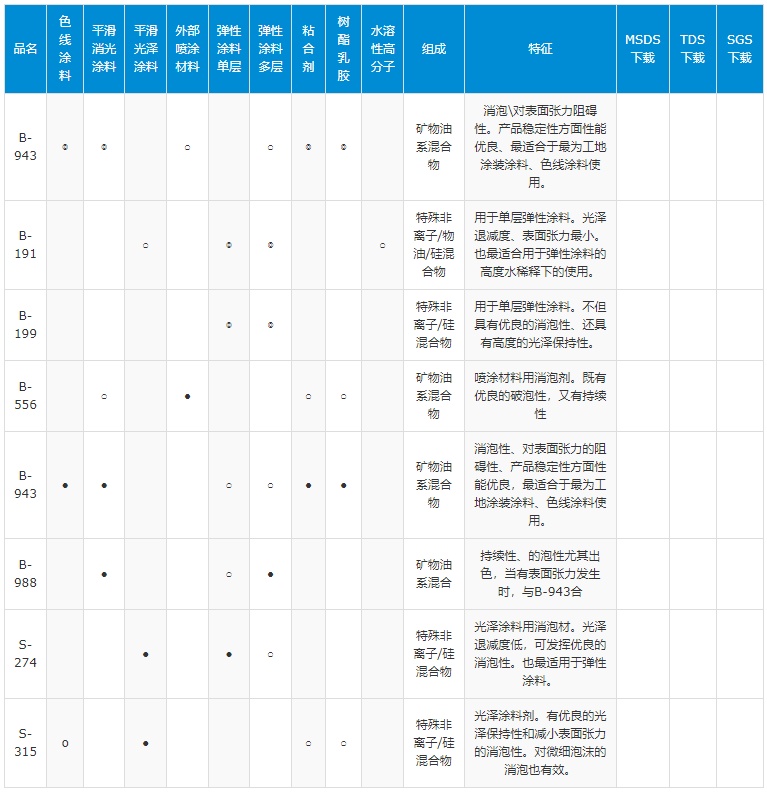Select the 水溶性高分子 column header
The width and height of the screenshot is (767, 792).
click(382, 48)
